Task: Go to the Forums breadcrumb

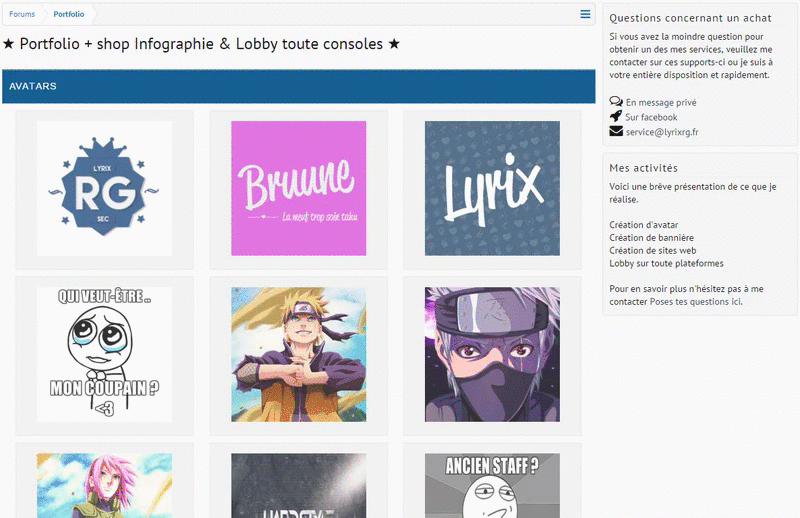Action: tap(22, 14)
